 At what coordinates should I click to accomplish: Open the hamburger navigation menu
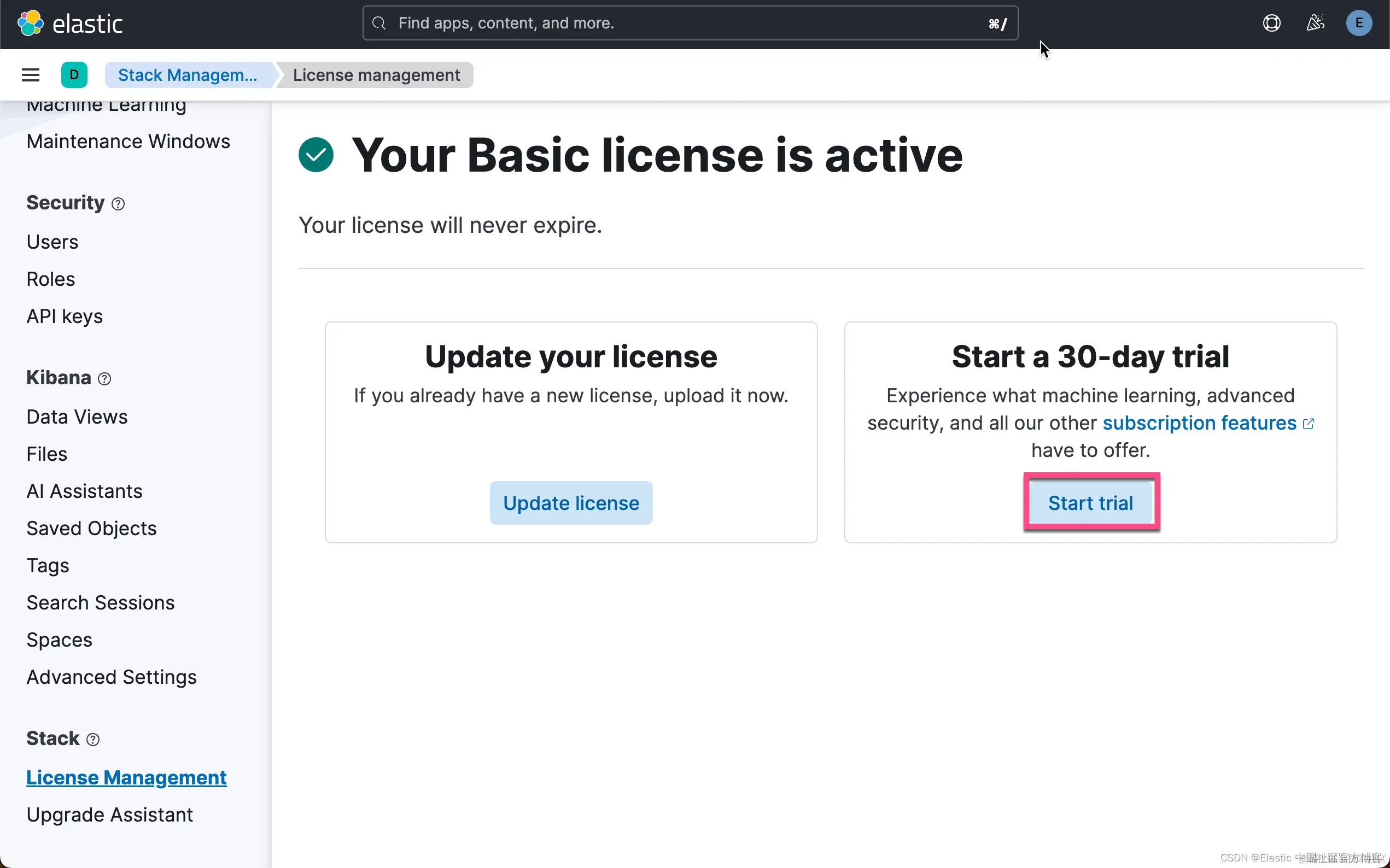31,75
